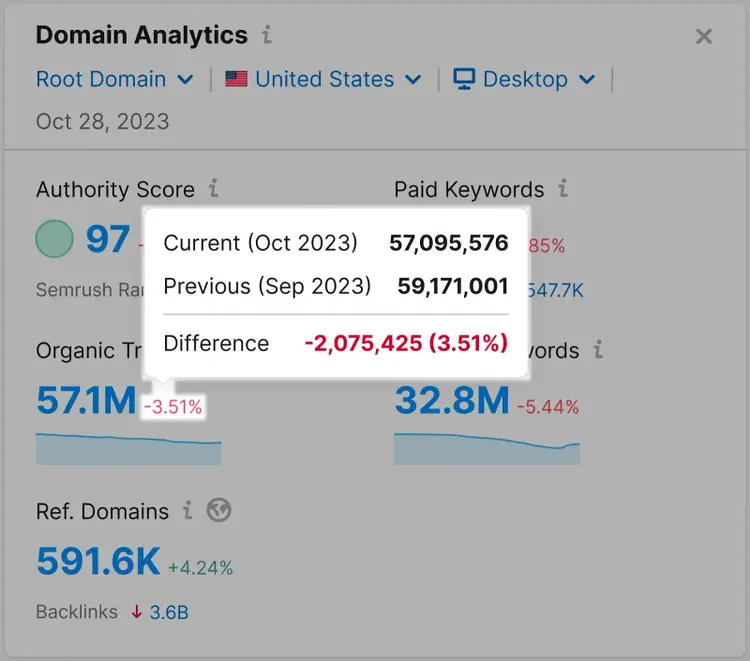The image size is (750, 661).
Task: Click the organic traffic trend chart
Action: [129, 449]
